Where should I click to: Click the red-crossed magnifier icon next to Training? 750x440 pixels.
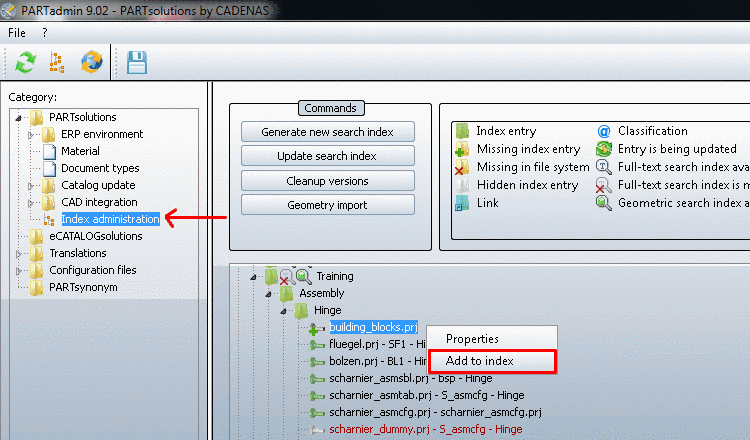pyautogui.click(x=287, y=276)
